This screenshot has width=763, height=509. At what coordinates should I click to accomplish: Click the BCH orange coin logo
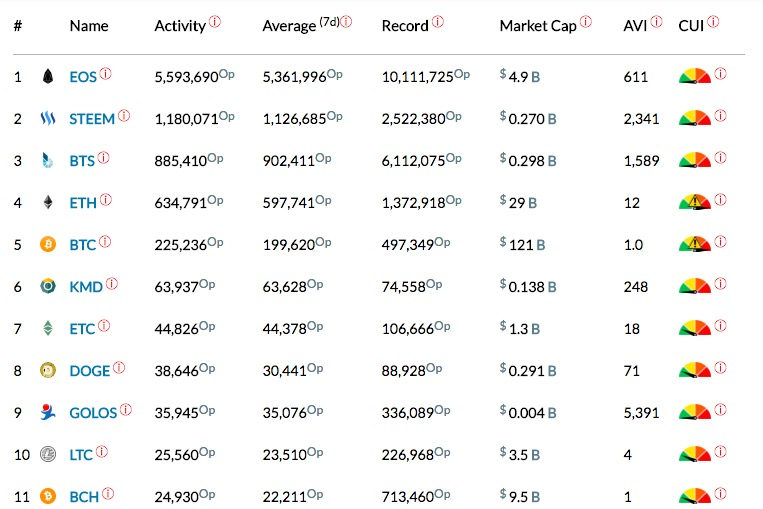pos(48,496)
